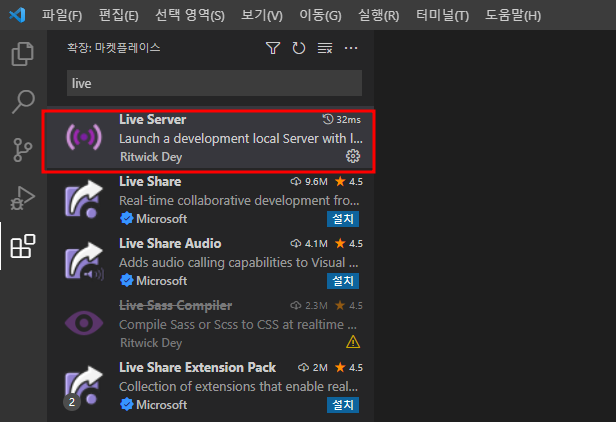Click the Live Server description text
The width and height of the screenshot is (616, 422).
pos(241,139)
